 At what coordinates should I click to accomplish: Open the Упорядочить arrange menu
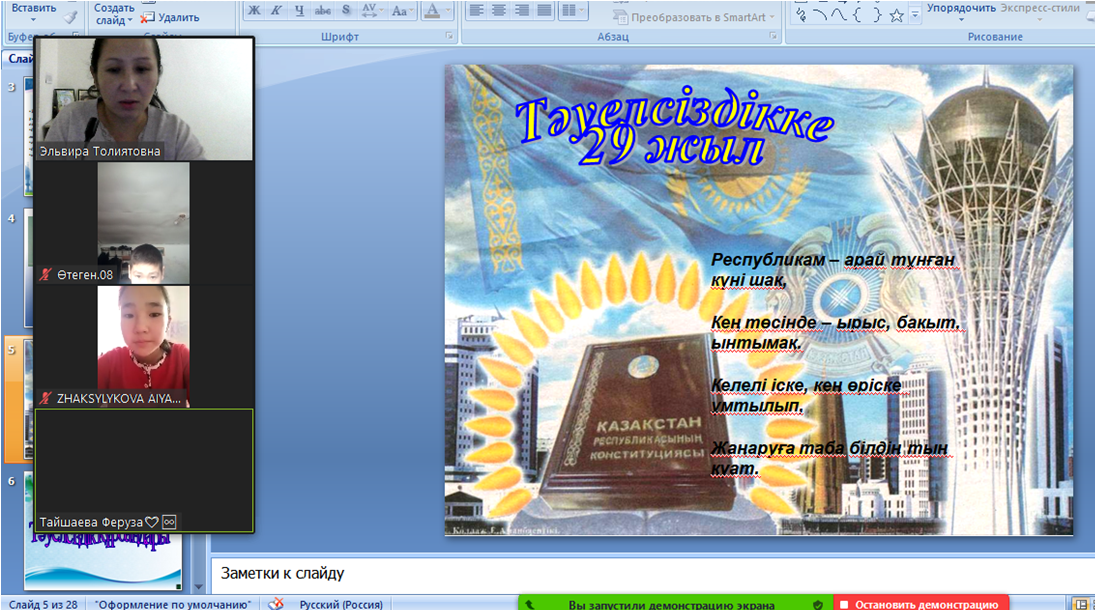[961, 10]
